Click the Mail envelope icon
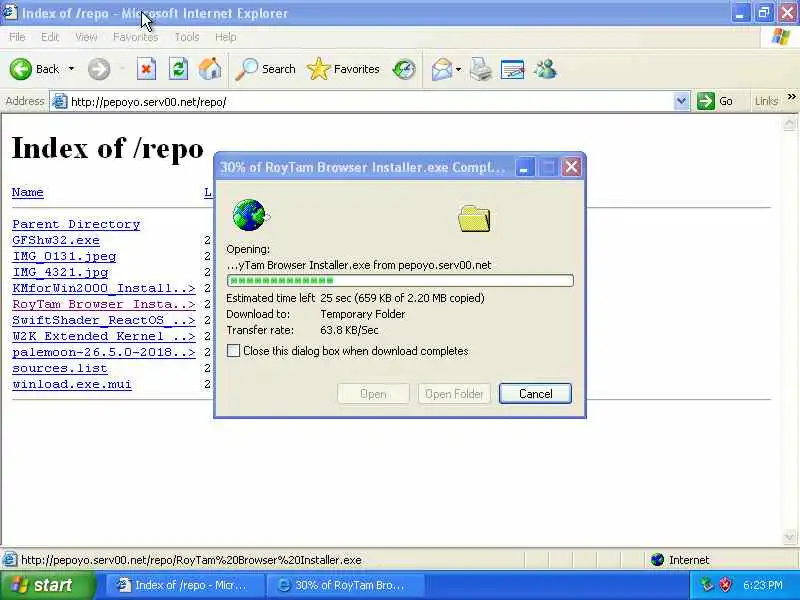The height and width of the screenshot is (600, 800). click(x=442, y=69)
